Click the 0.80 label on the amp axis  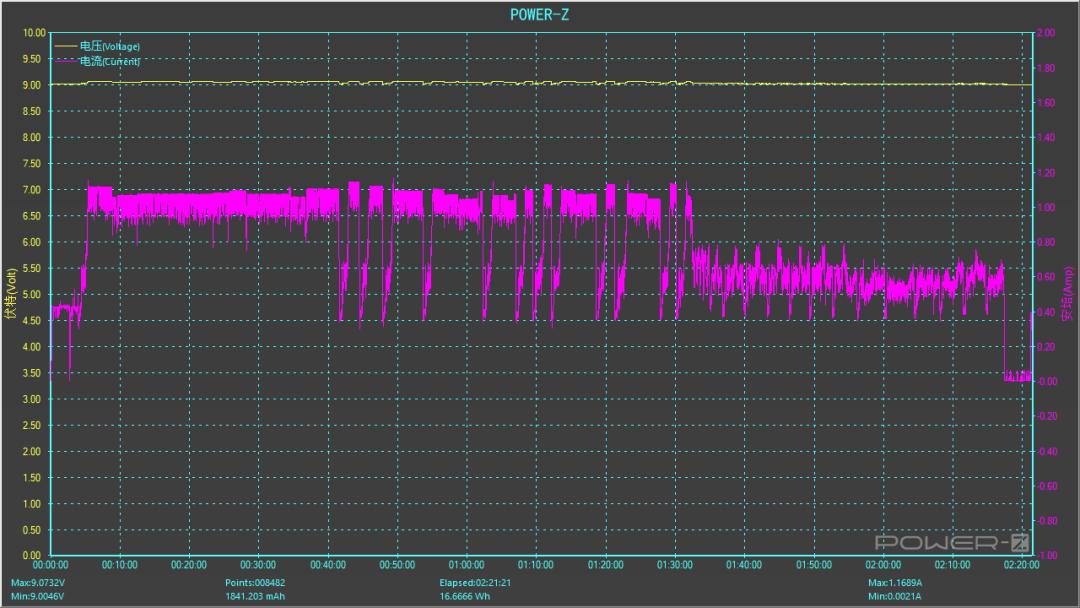click(1046, 242)
